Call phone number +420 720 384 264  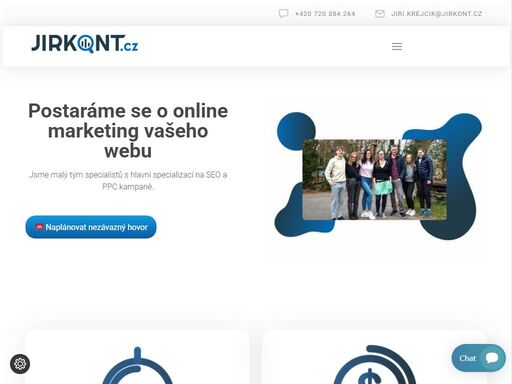[x=325, y=14]
